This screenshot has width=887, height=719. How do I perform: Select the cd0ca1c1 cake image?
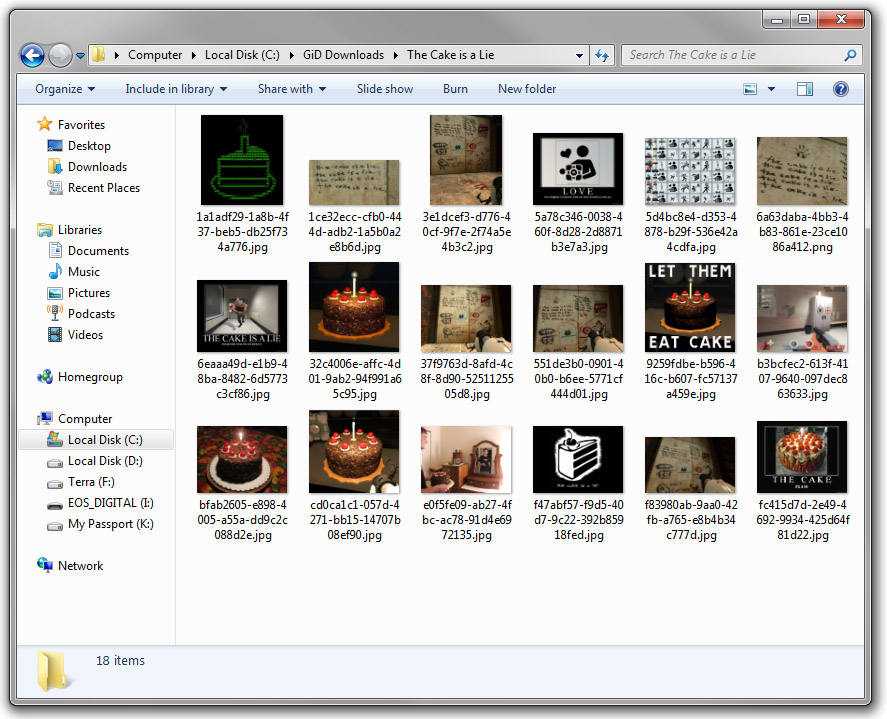pyautogui.click(x=354, y=451)
